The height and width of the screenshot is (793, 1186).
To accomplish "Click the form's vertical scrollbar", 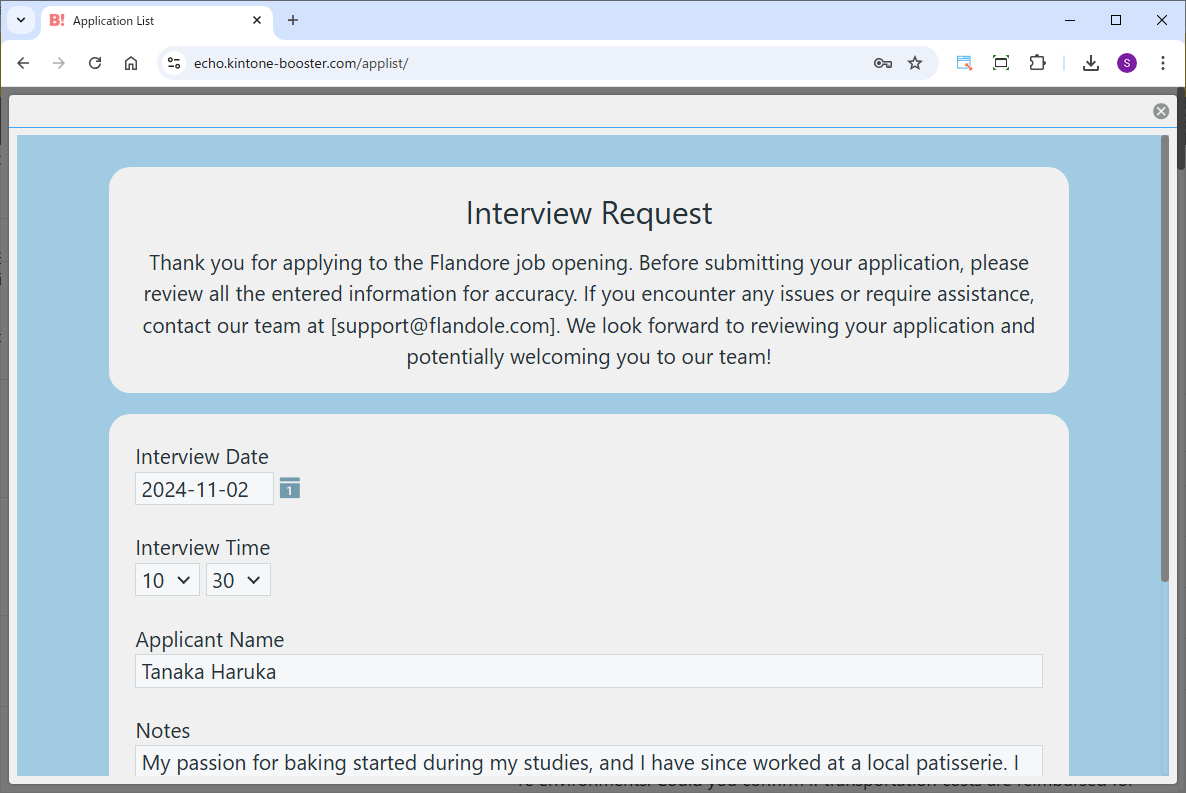I will tap(1164, 360).
